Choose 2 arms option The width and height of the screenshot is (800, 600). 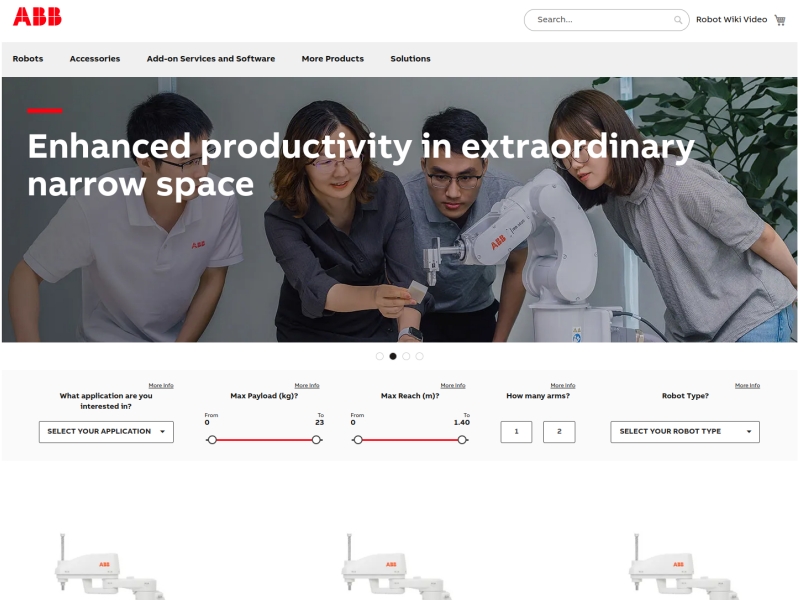pos(559,432)
